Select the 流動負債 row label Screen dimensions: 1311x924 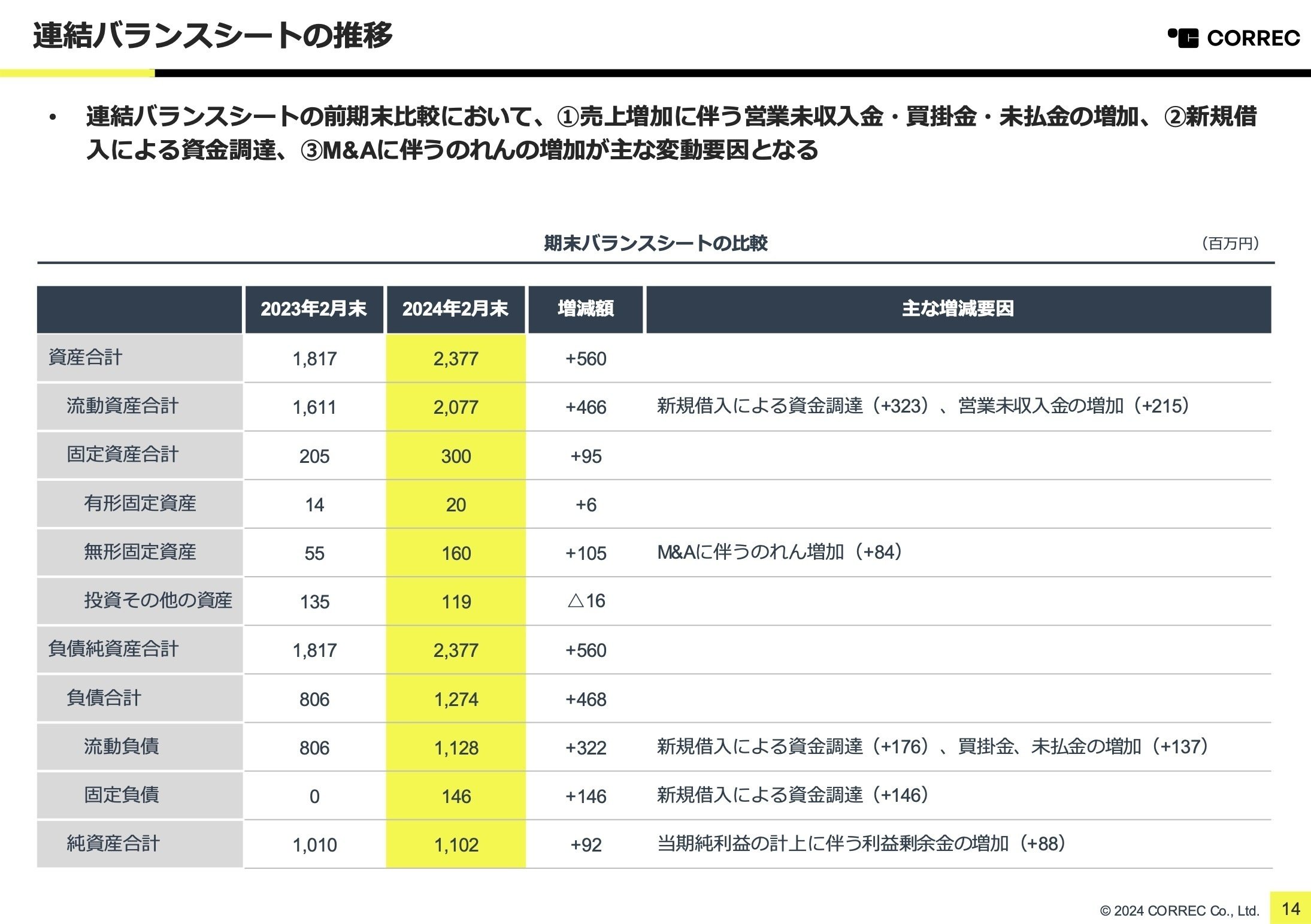click(122, 747)
